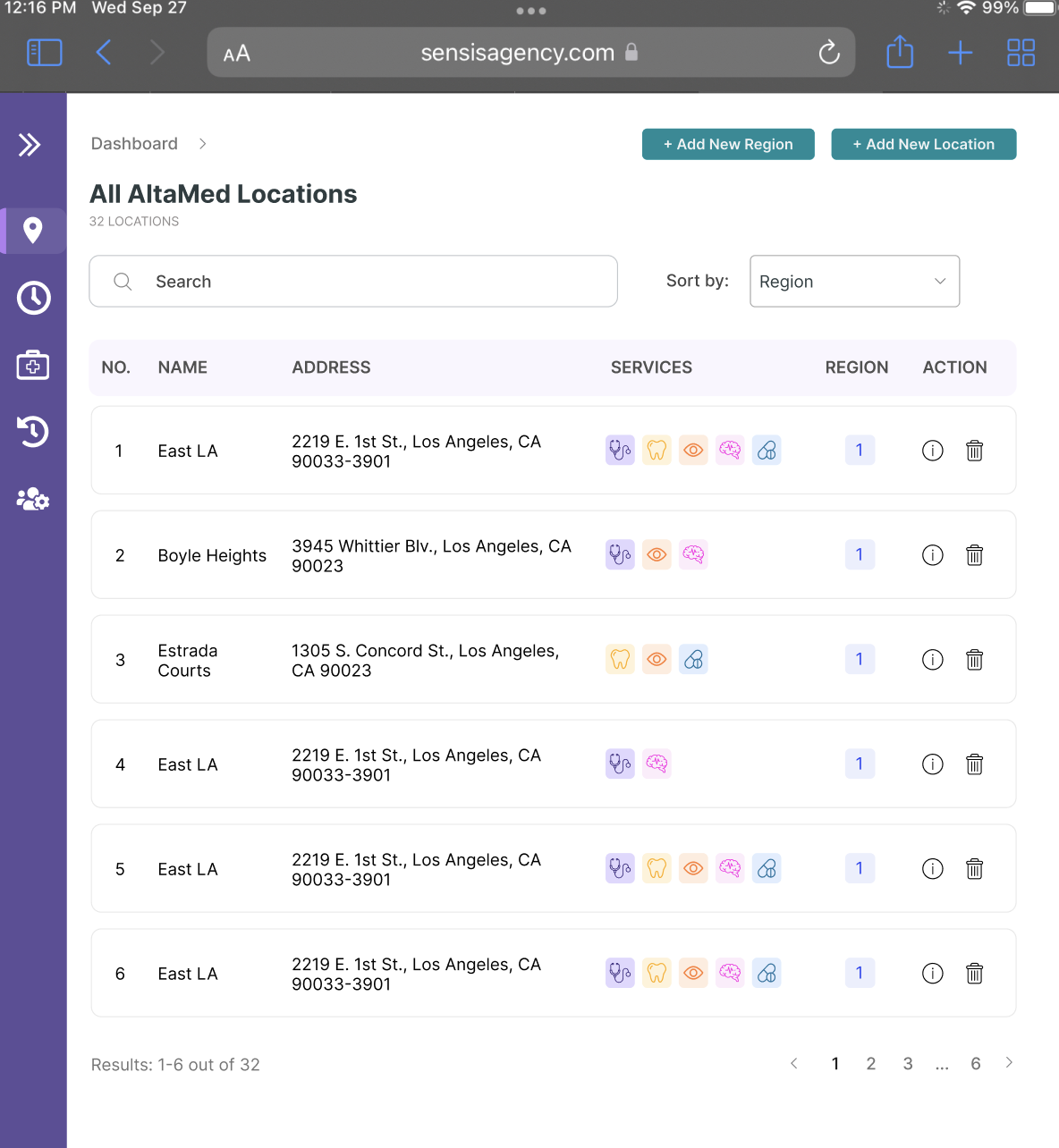The image size is (1059, 1148).
Task: Click the tooth dental icon in row 1
Action: [657, 450]
